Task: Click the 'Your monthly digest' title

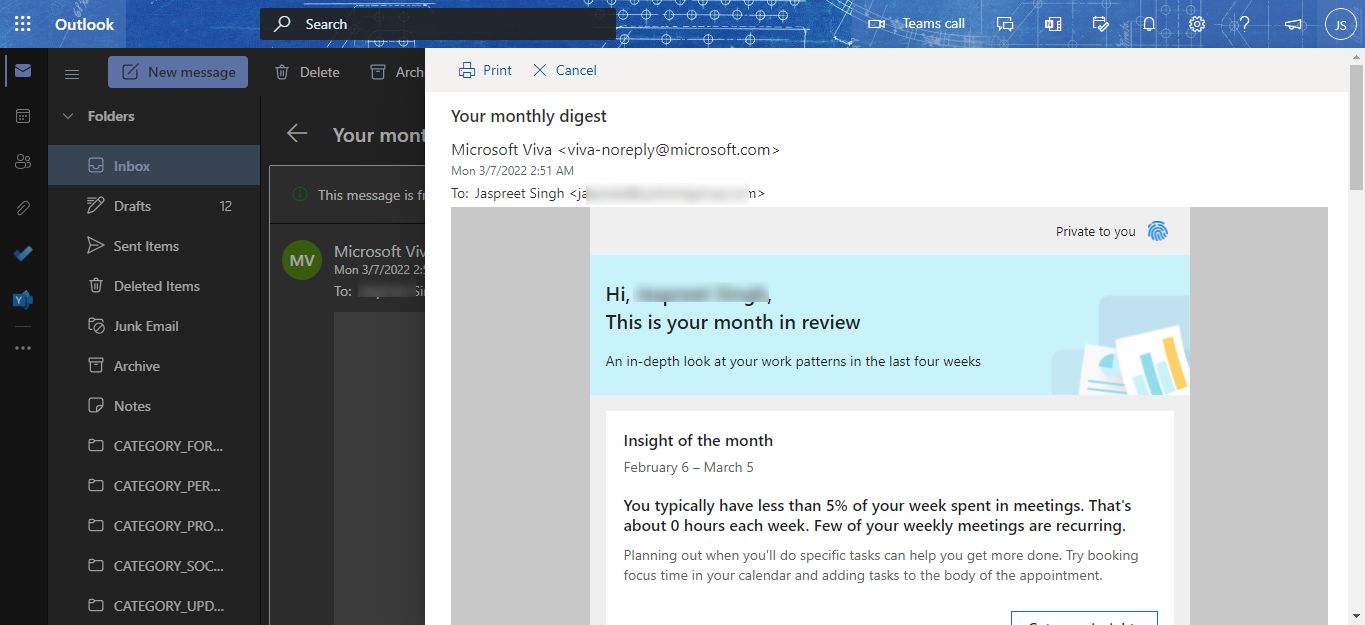Action: tap(529, 116)
